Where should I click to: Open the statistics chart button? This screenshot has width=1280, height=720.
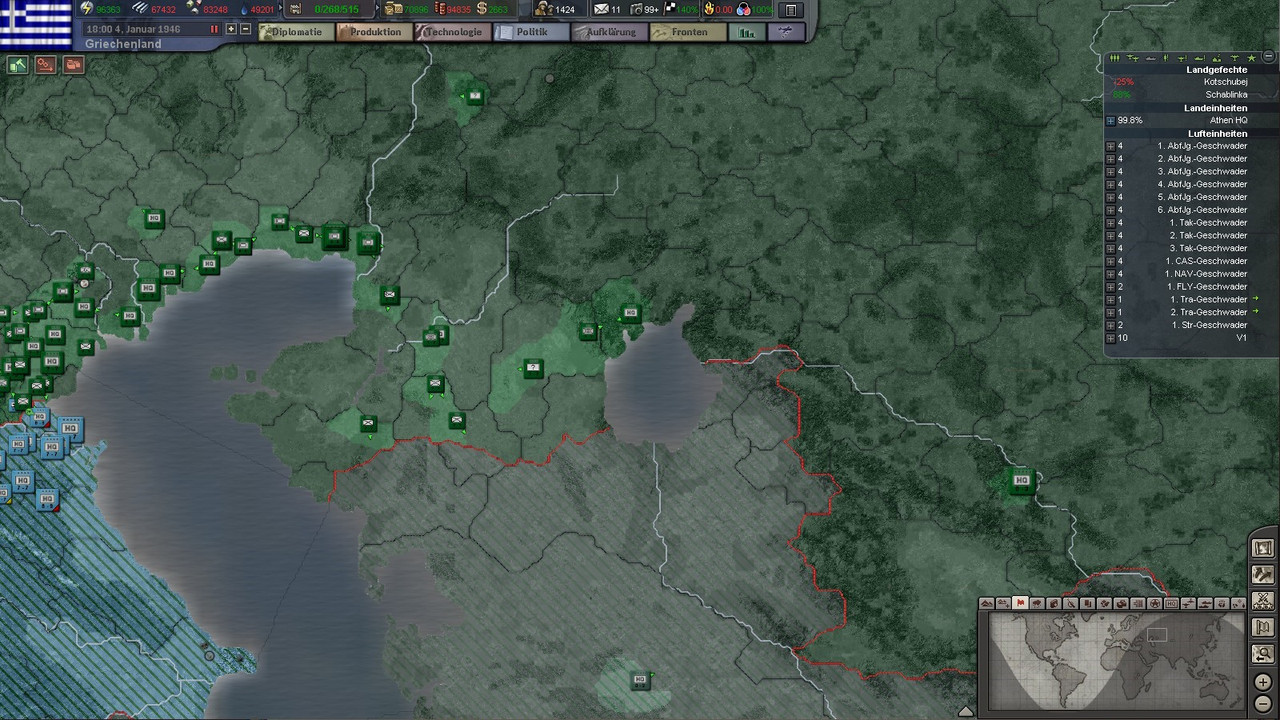pyautogui.click(x=746, y=32)
